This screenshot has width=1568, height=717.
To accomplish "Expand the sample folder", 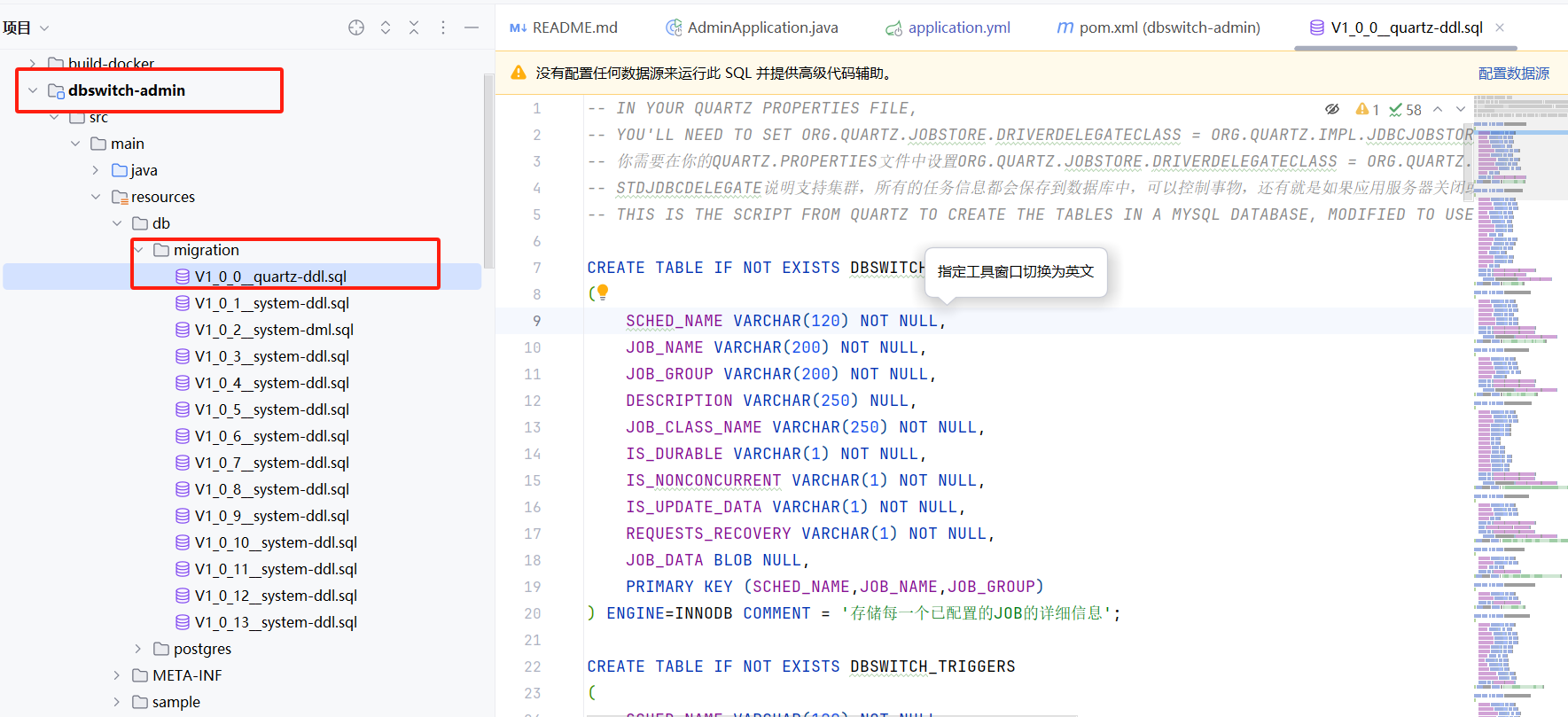I will point(117,702).
